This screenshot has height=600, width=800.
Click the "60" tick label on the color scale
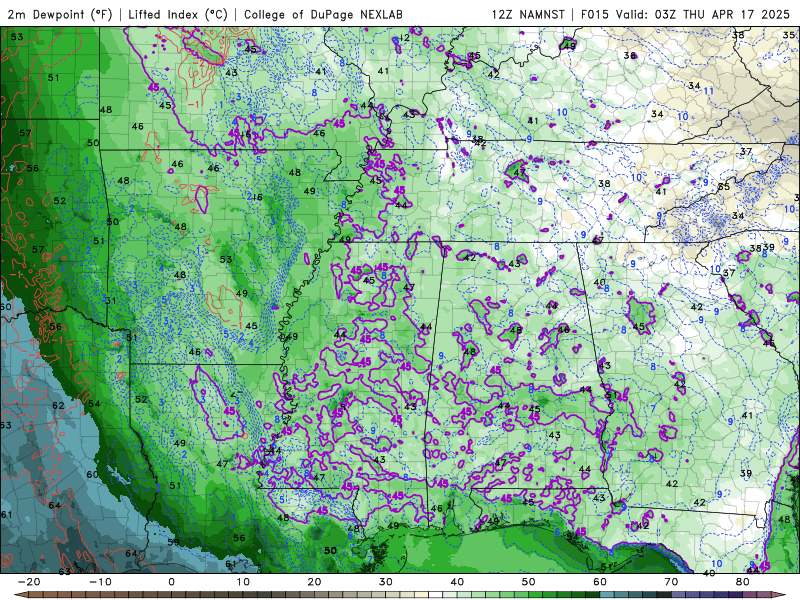[600, 582]
